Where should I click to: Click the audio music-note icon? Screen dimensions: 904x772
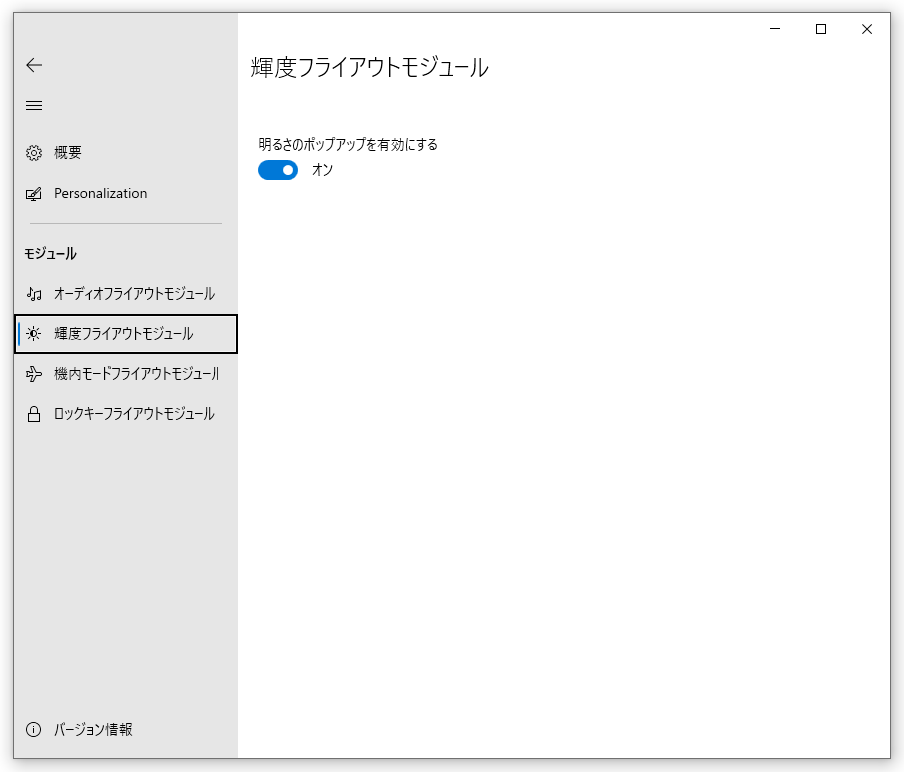tap(34, 294)
